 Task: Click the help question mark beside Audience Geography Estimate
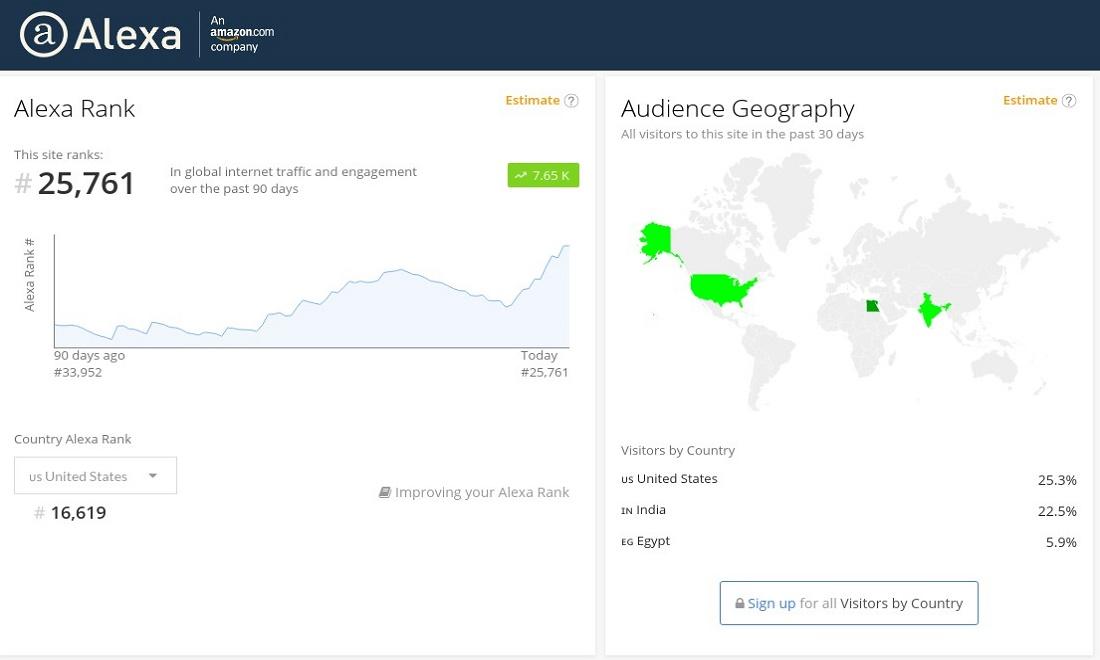pos(1069,100)
